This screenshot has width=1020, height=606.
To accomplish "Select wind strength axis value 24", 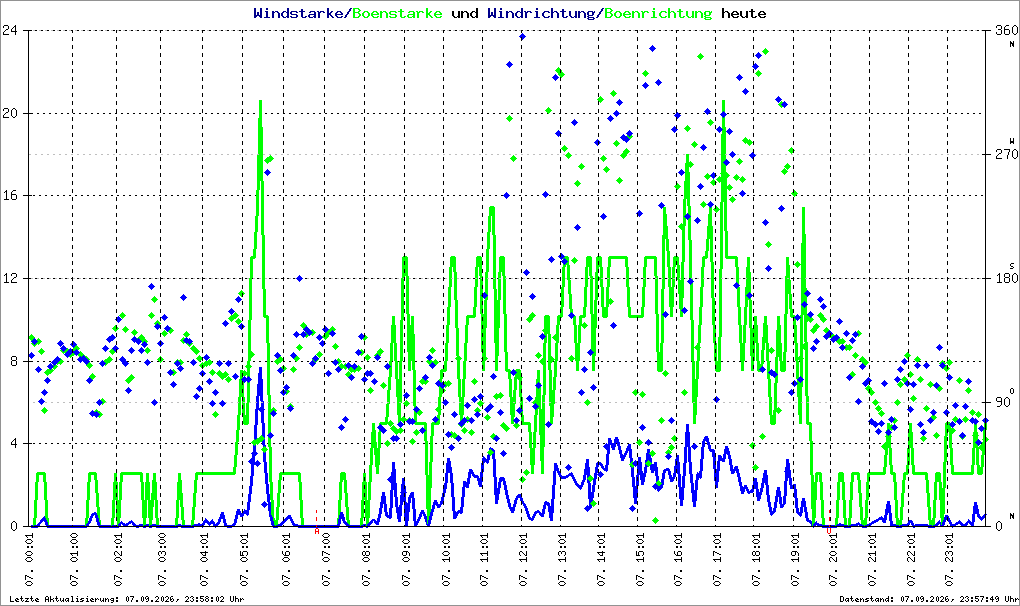I will [9, 30].
